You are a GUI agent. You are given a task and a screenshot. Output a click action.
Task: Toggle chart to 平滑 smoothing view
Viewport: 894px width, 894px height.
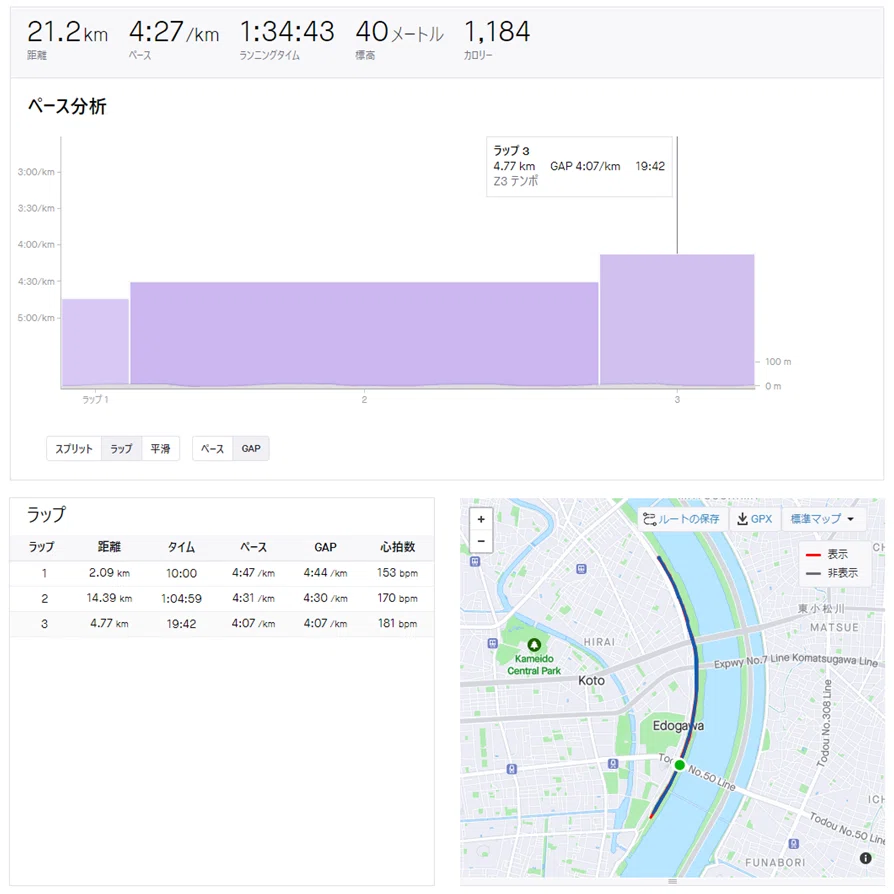160,449
